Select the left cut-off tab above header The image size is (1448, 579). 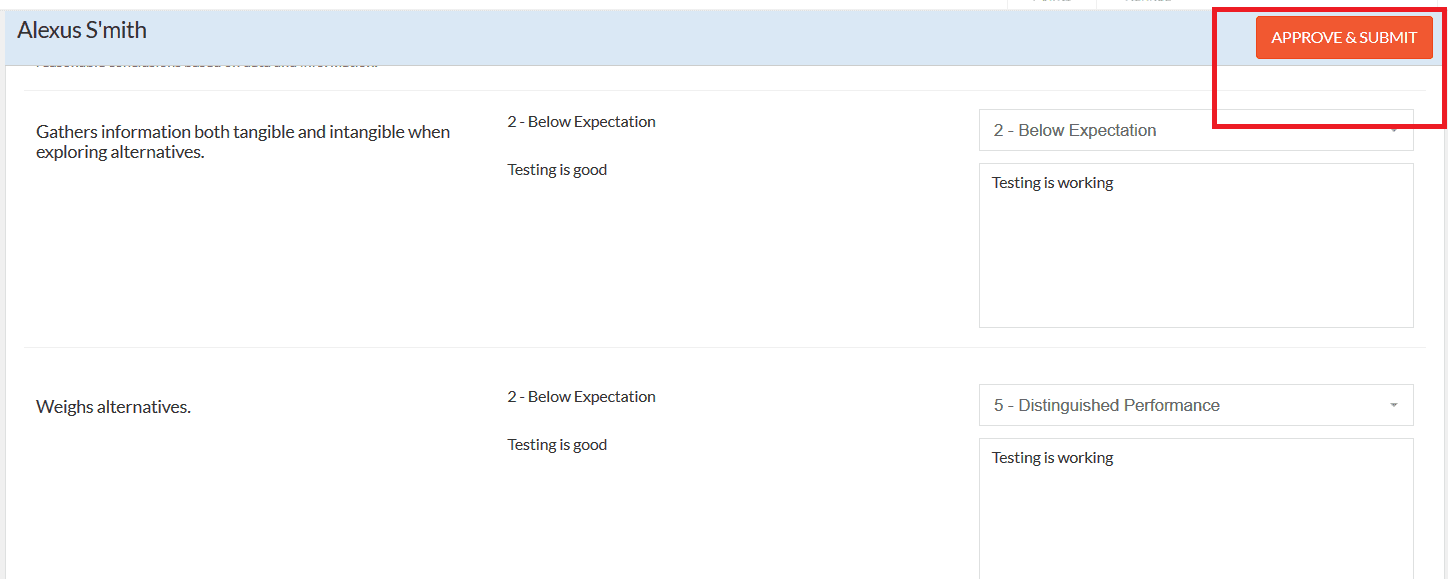[x=1051, y=3]
